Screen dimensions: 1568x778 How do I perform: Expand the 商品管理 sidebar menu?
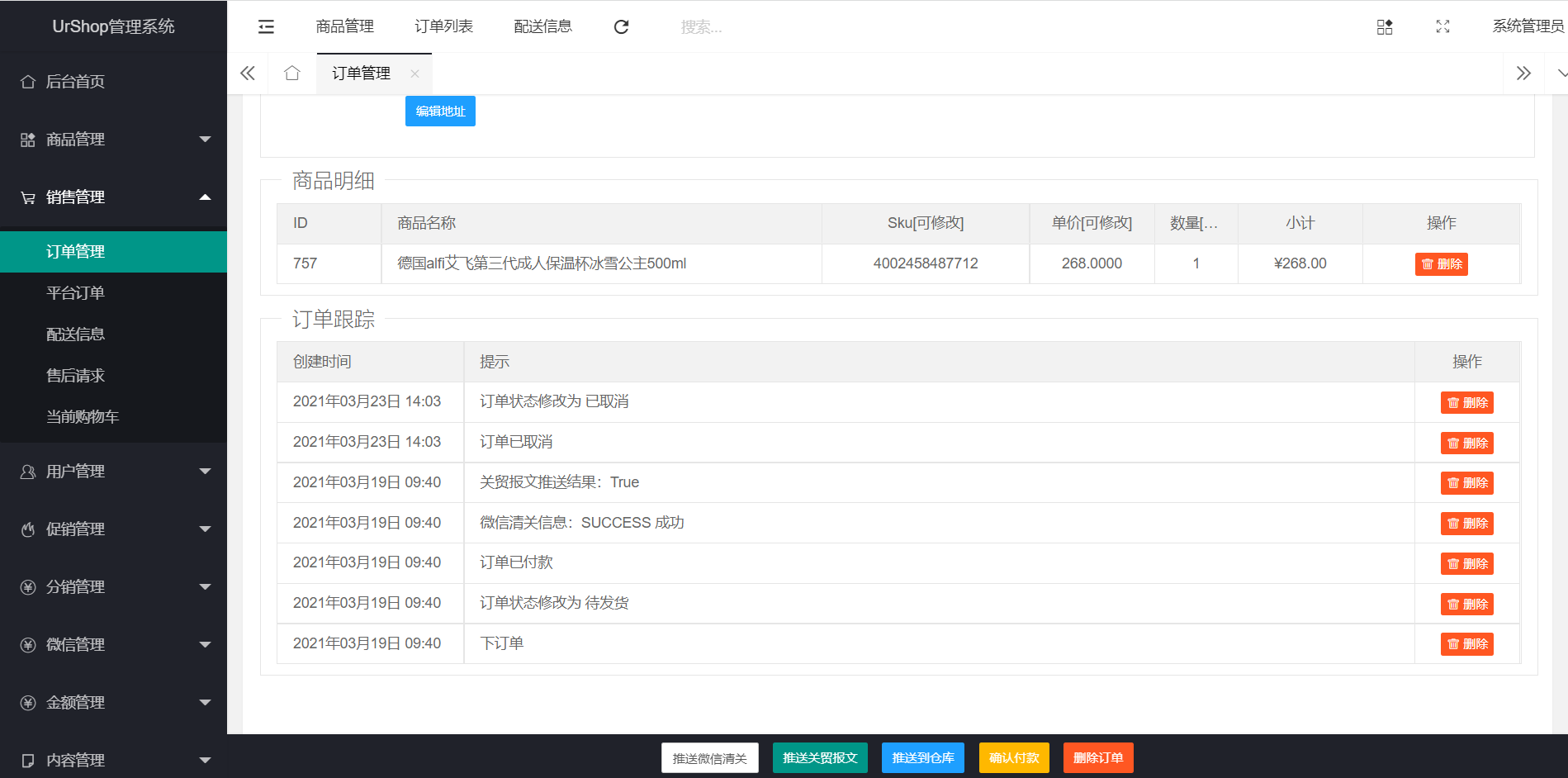[113, 140]
